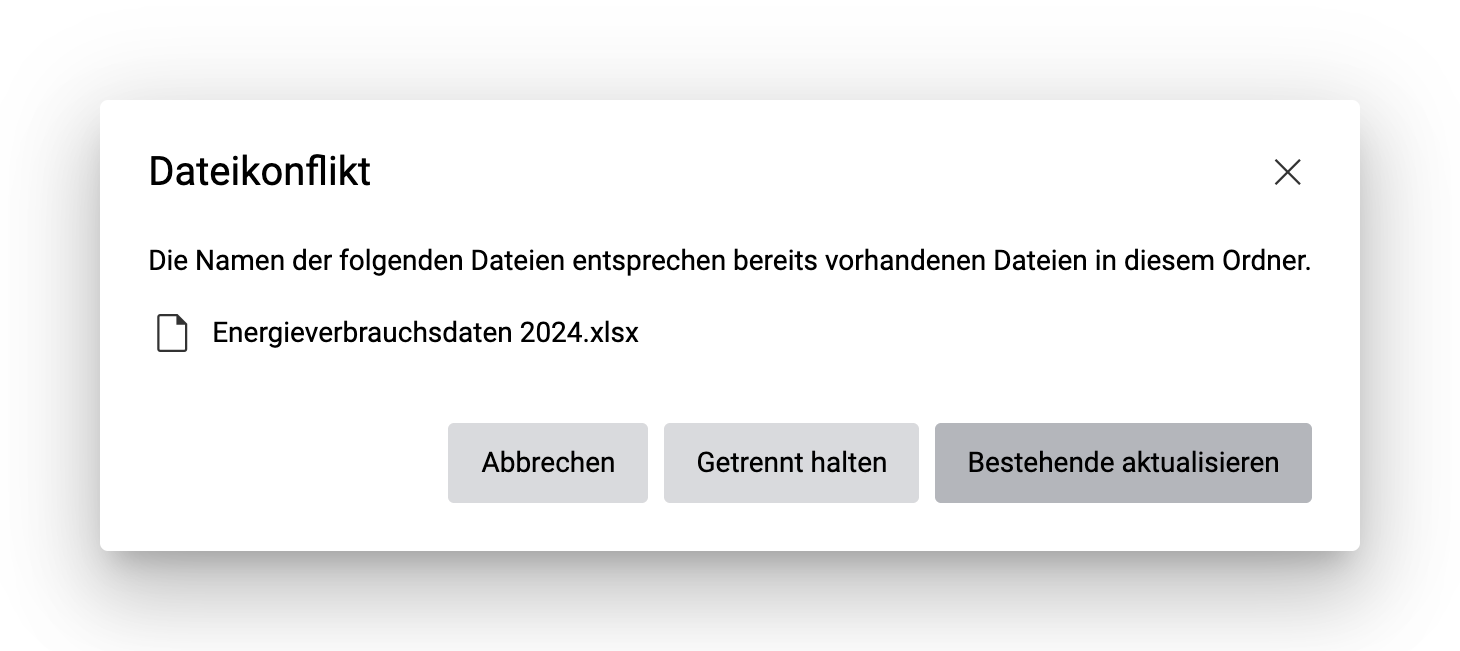Click the page icon beside Energieverbrauchsdaten 2024

[x=172, y=333]
